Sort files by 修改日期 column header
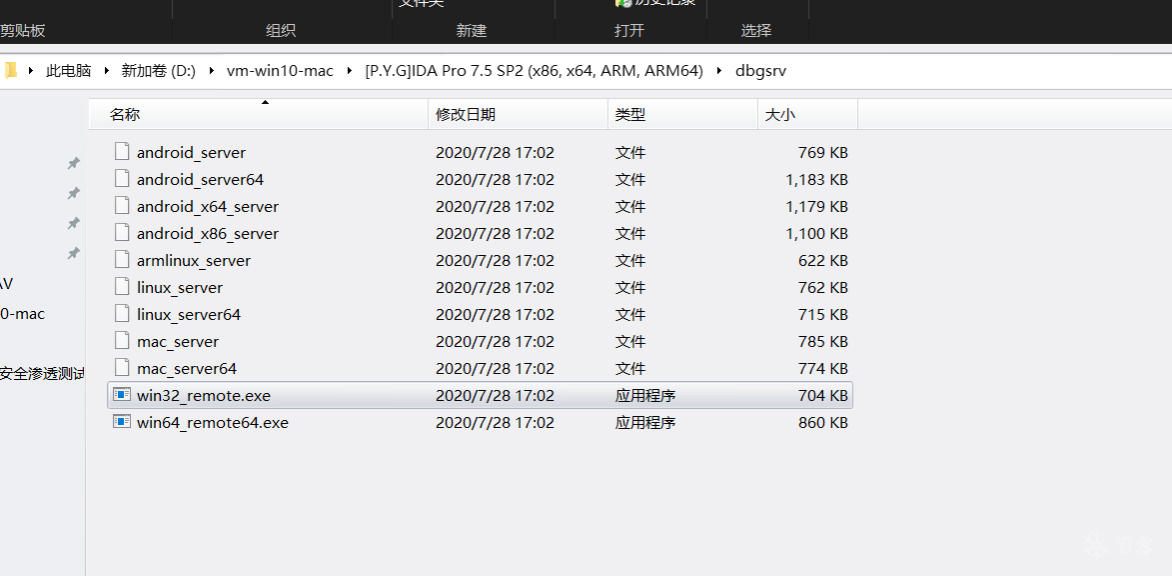Viewport: 1172px width, 576px height. click(518, 114)
